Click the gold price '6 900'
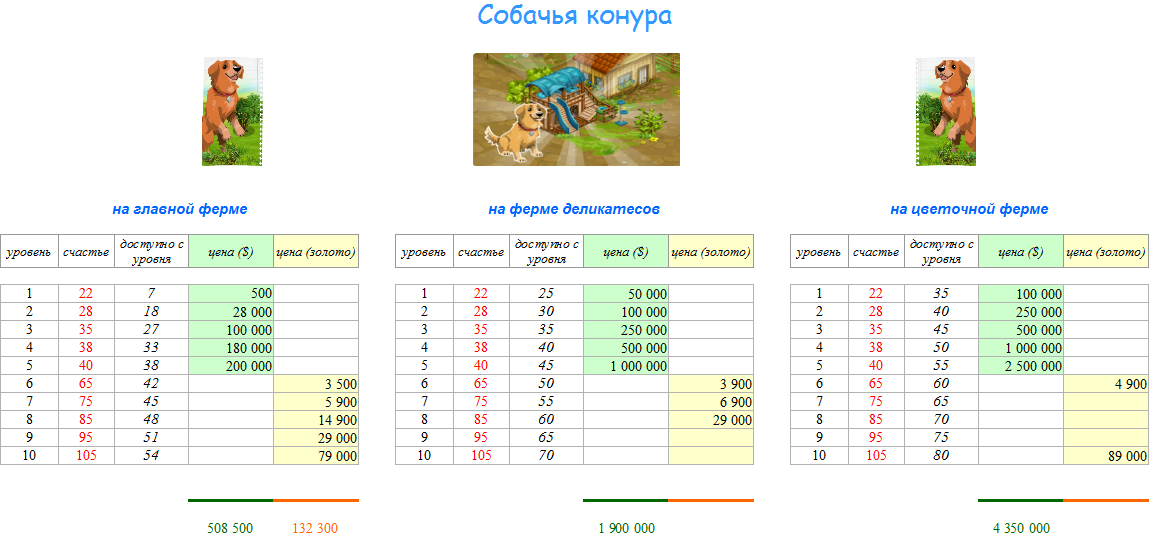Screen dimensions: 1154x549 (x=711, y=402)
